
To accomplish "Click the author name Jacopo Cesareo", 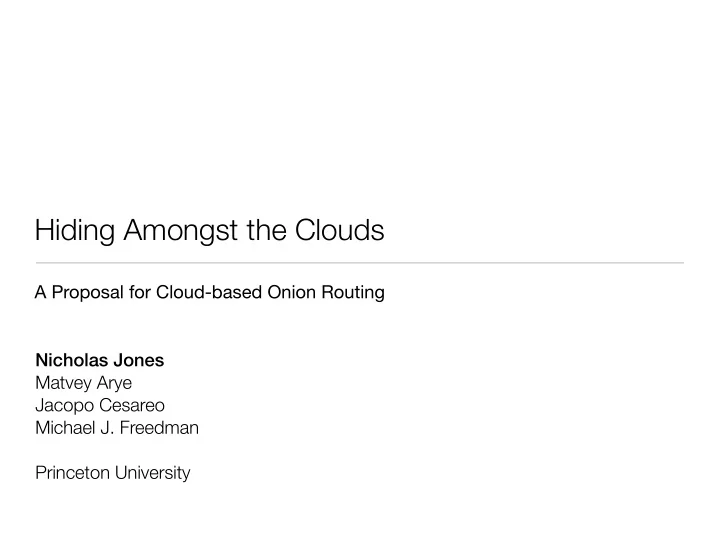I will 100,405.
